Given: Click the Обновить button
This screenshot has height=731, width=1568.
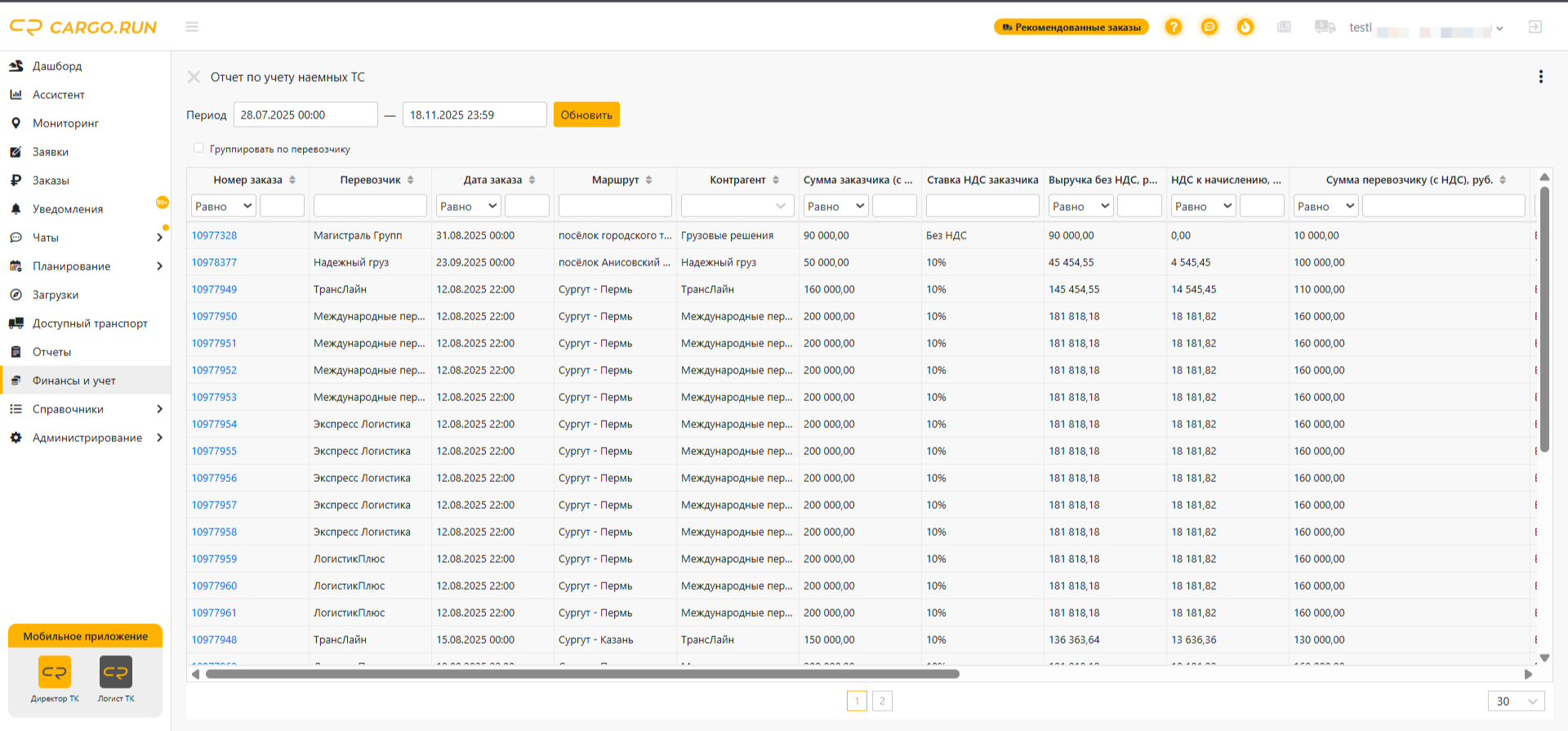Looking at the screenshot, I should coord(586,114).
